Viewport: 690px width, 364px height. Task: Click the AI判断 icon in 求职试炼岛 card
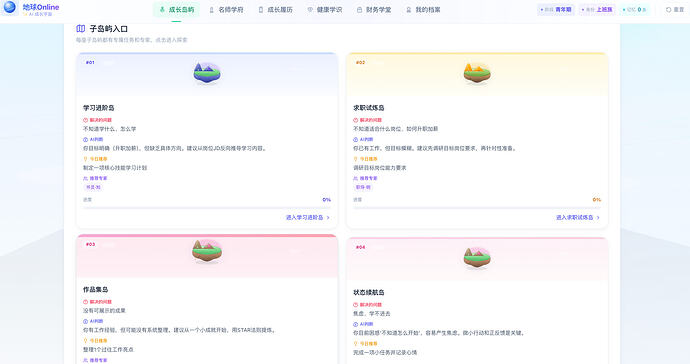[356, 140]
